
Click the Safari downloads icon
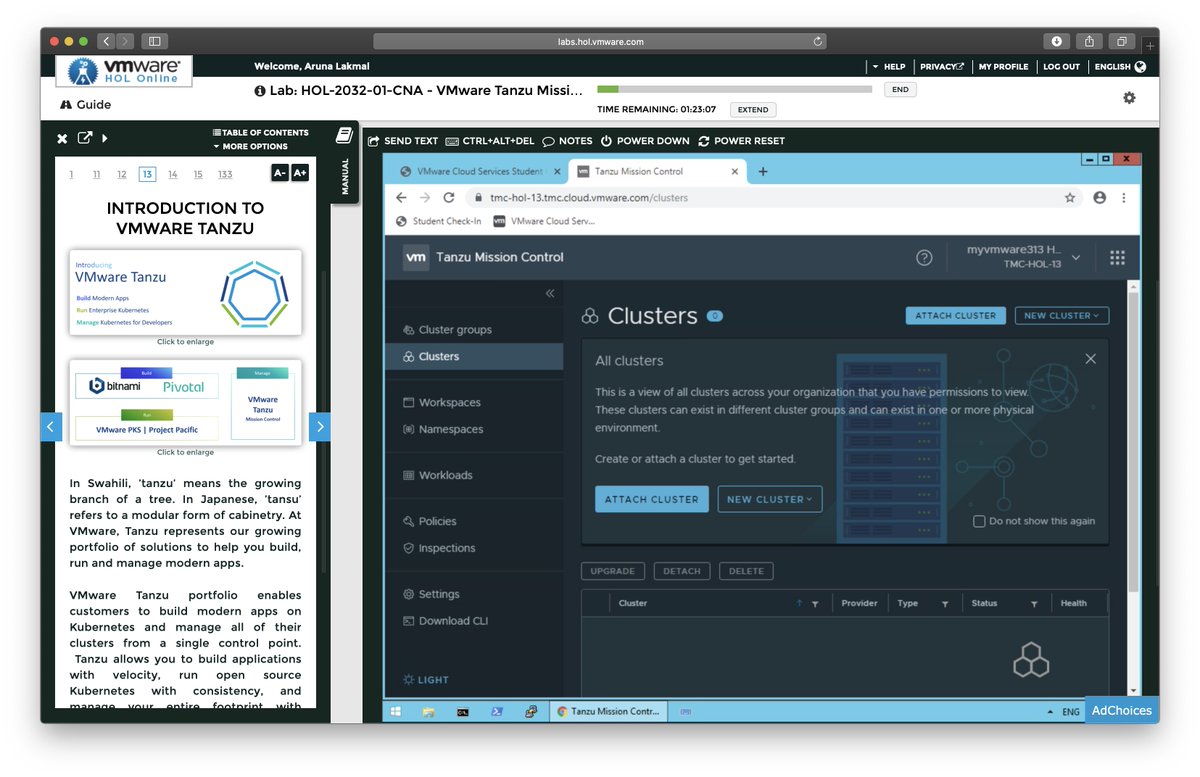[x=1056, y=41]
